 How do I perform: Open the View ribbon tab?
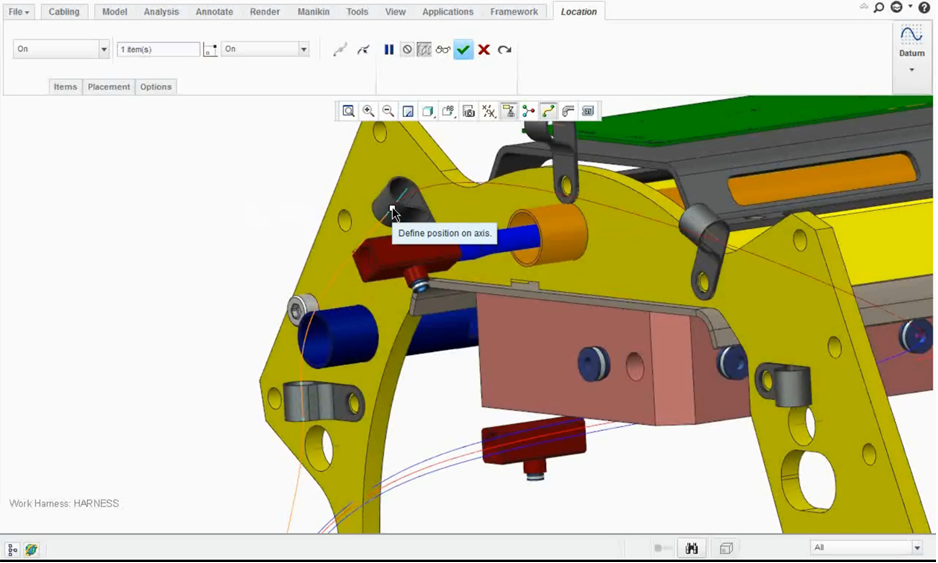(395, 11)
